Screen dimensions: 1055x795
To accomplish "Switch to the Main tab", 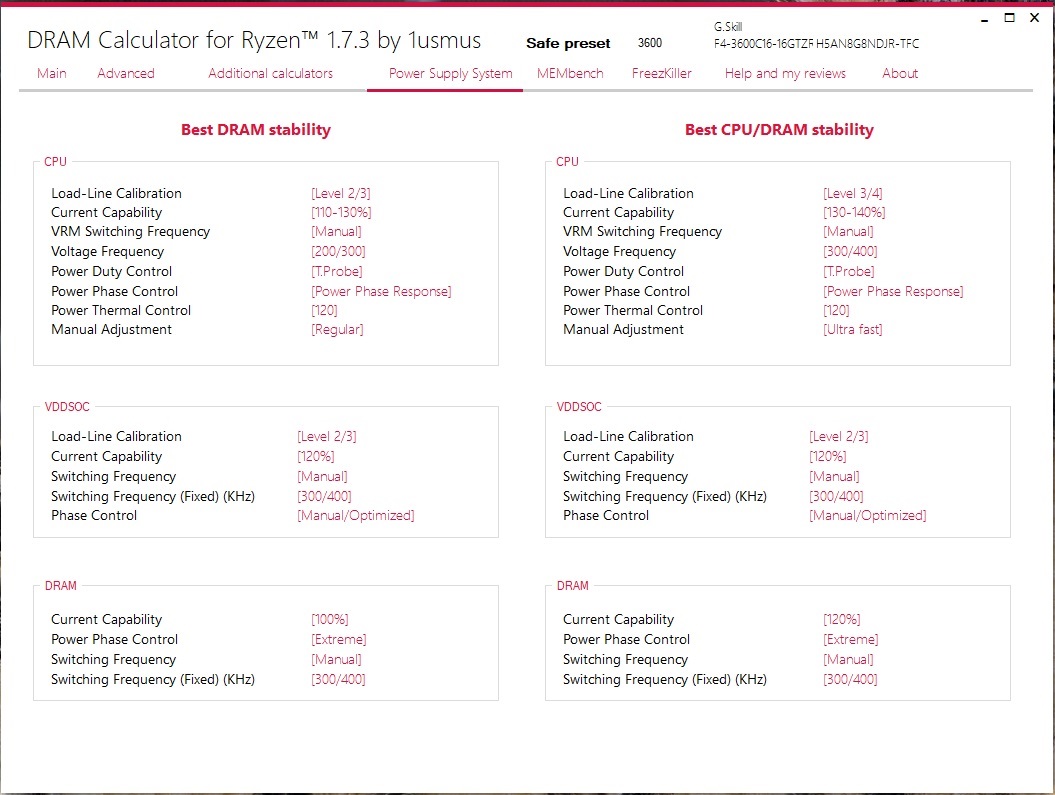I will pos(52,73).
